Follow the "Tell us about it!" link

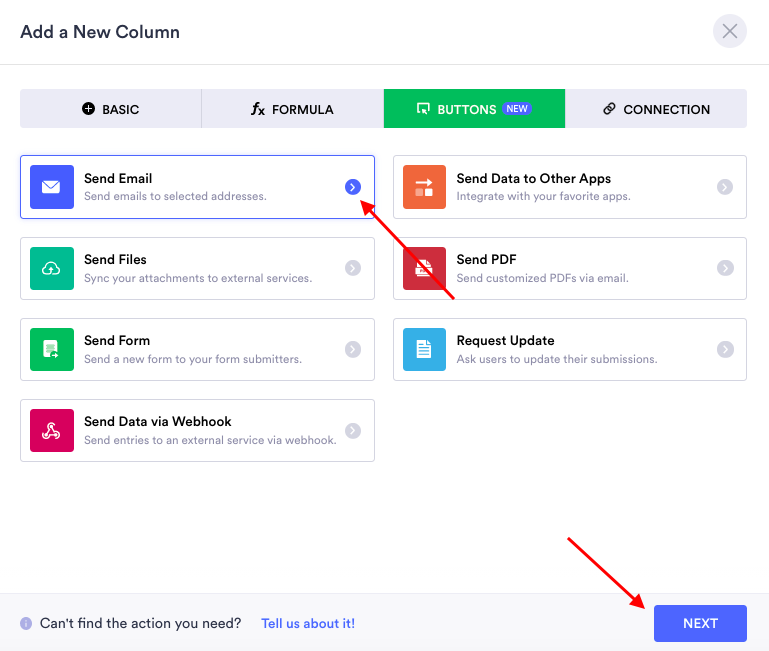point(308,623)
